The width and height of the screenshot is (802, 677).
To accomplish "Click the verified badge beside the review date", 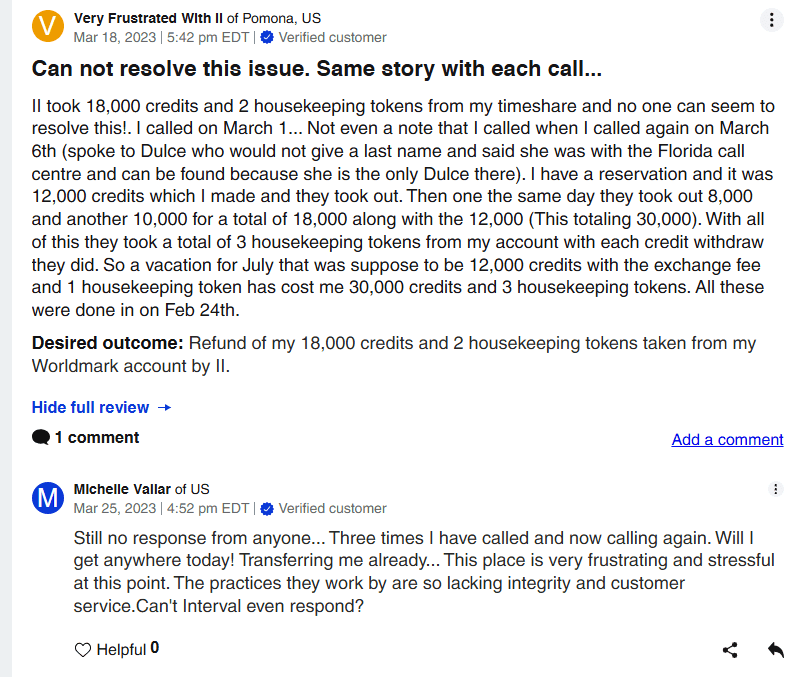I will click(266, 38).
